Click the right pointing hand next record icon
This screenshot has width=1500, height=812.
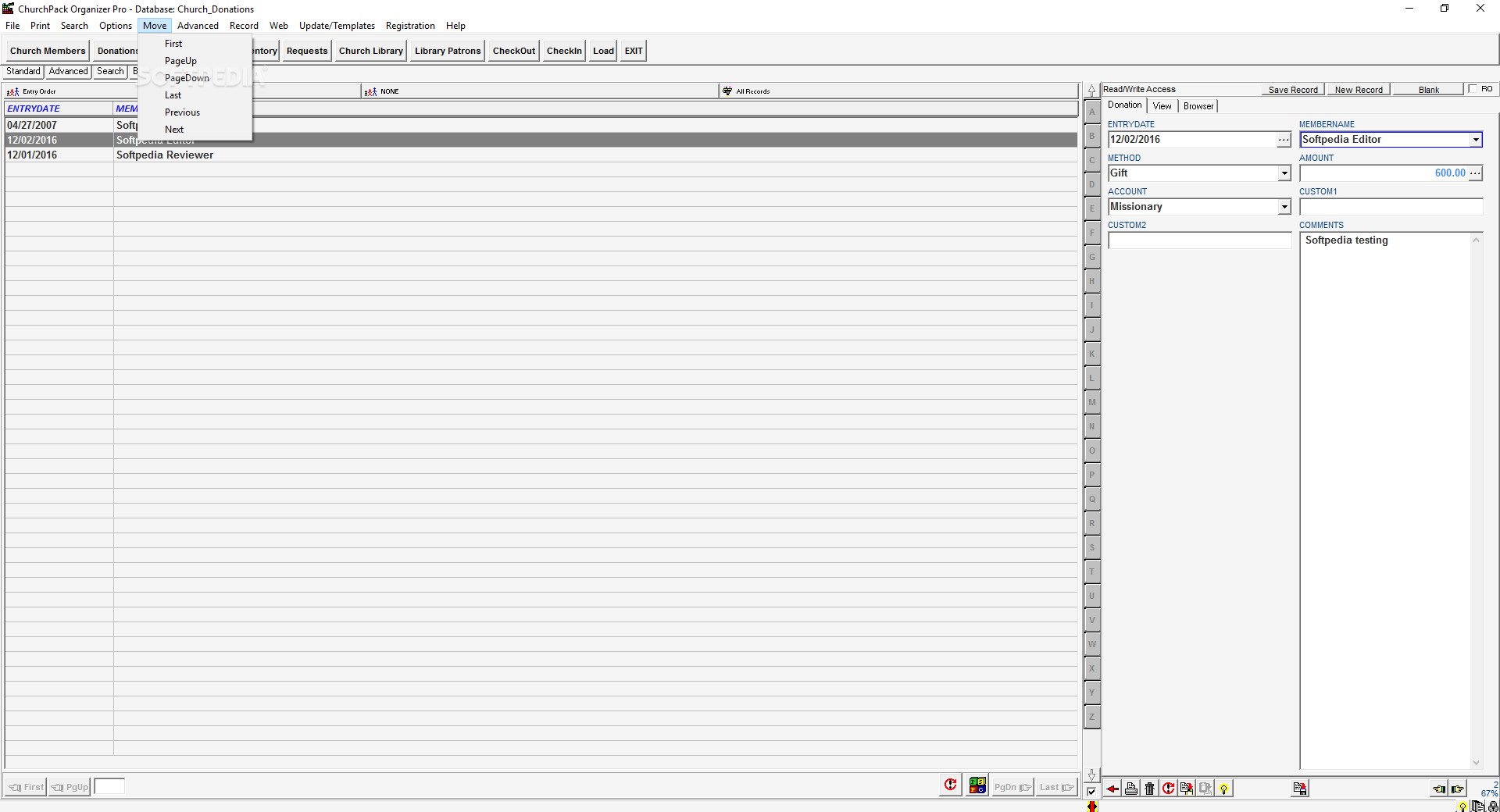[1458, 789]
